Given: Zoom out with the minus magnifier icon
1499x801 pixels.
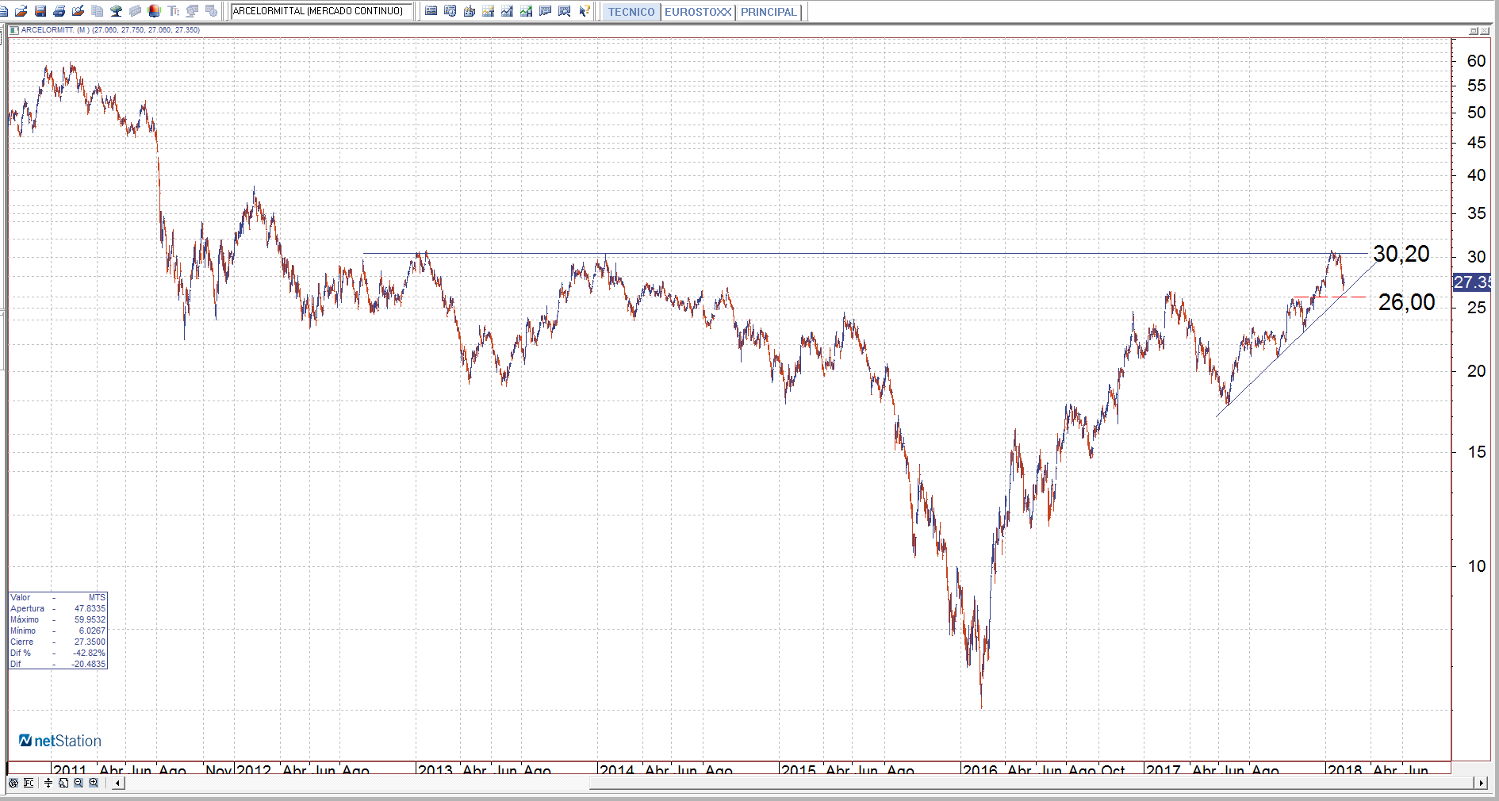Looking at the screenshot, I should (77, 783).
